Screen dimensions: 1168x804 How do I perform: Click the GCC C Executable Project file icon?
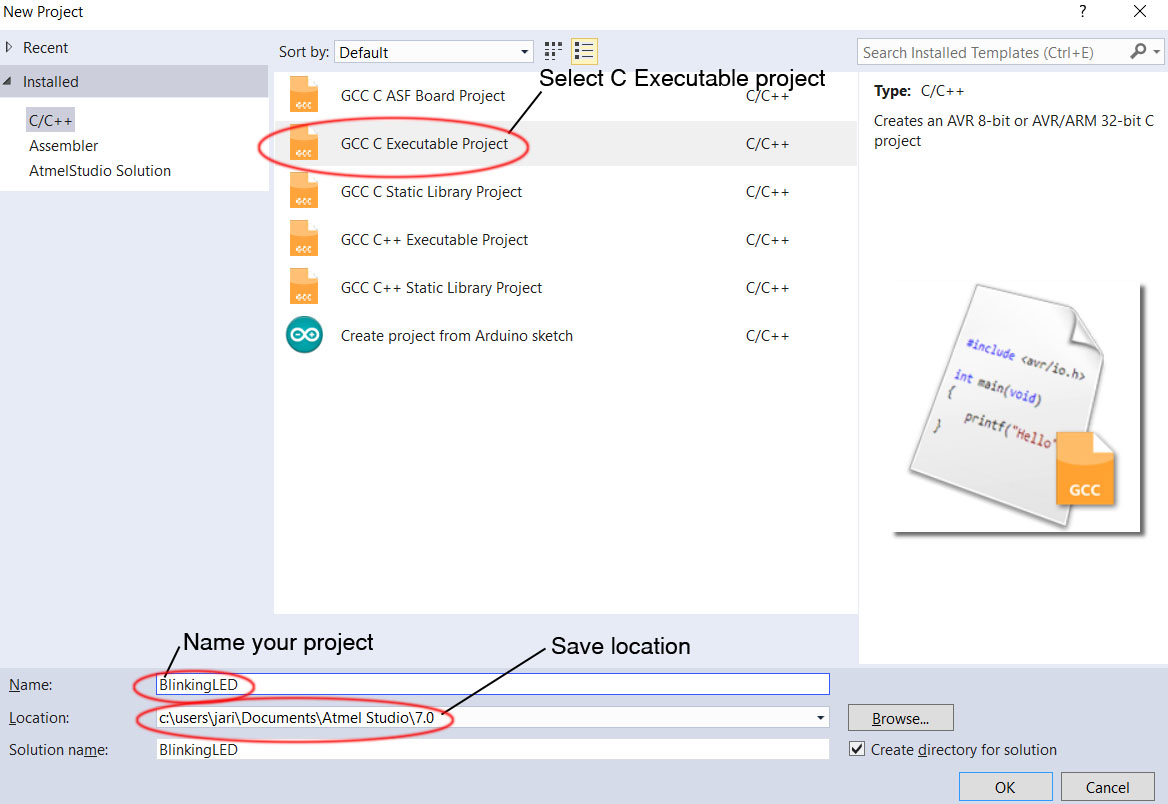[x=304, y=143]
